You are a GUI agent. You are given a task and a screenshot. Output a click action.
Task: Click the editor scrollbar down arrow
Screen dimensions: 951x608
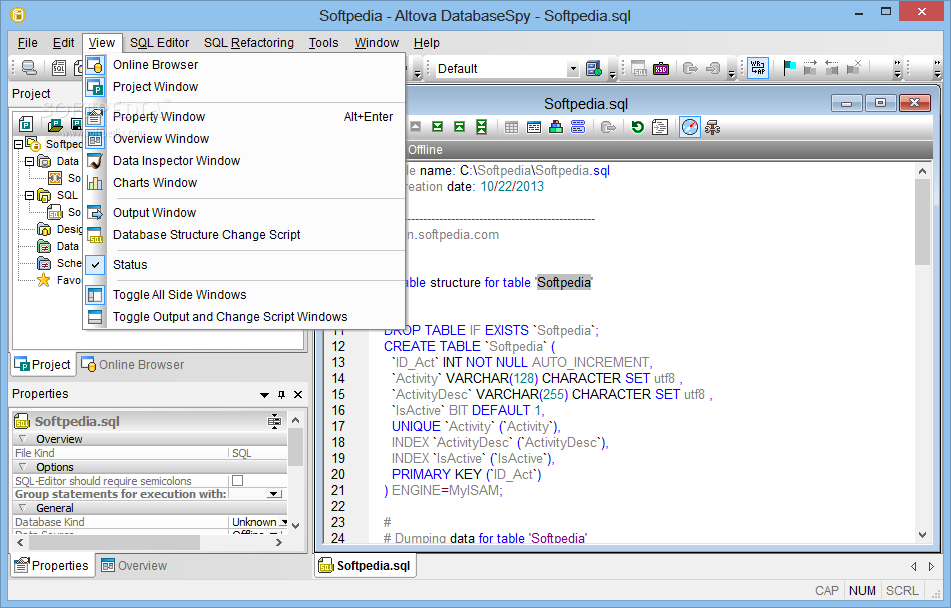(922, 535)
